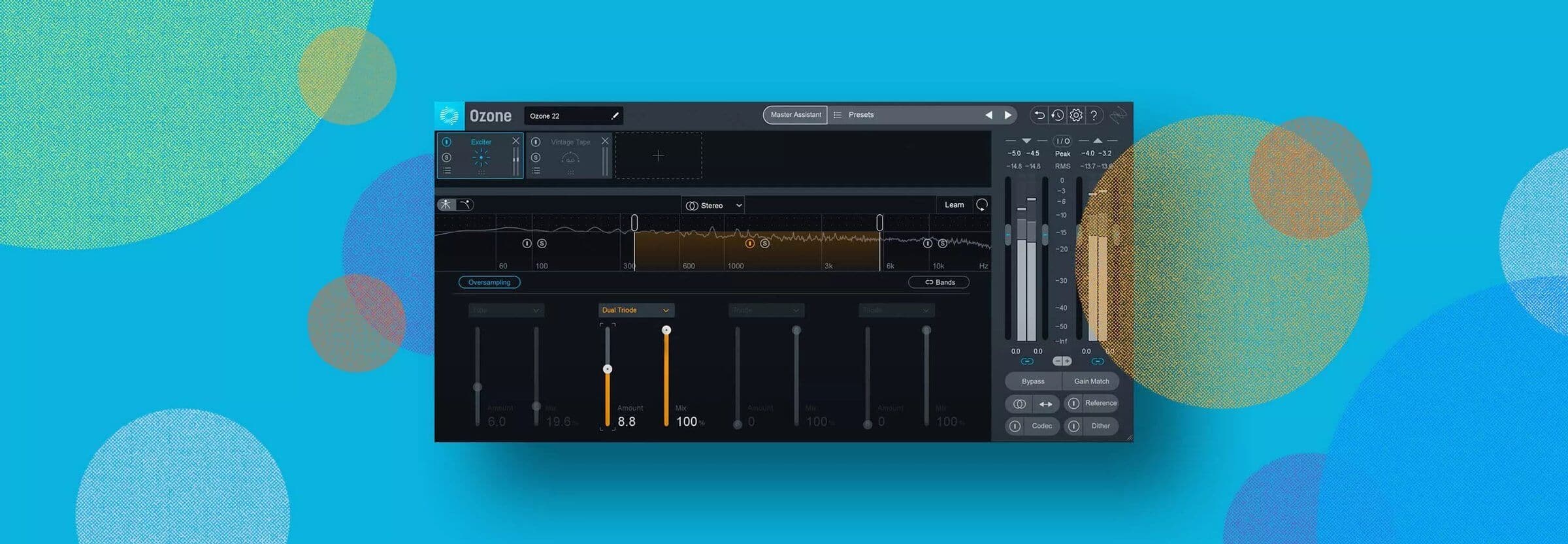
Task: Open the Exciter module preset list icon
Action: [x=446, y=171]
